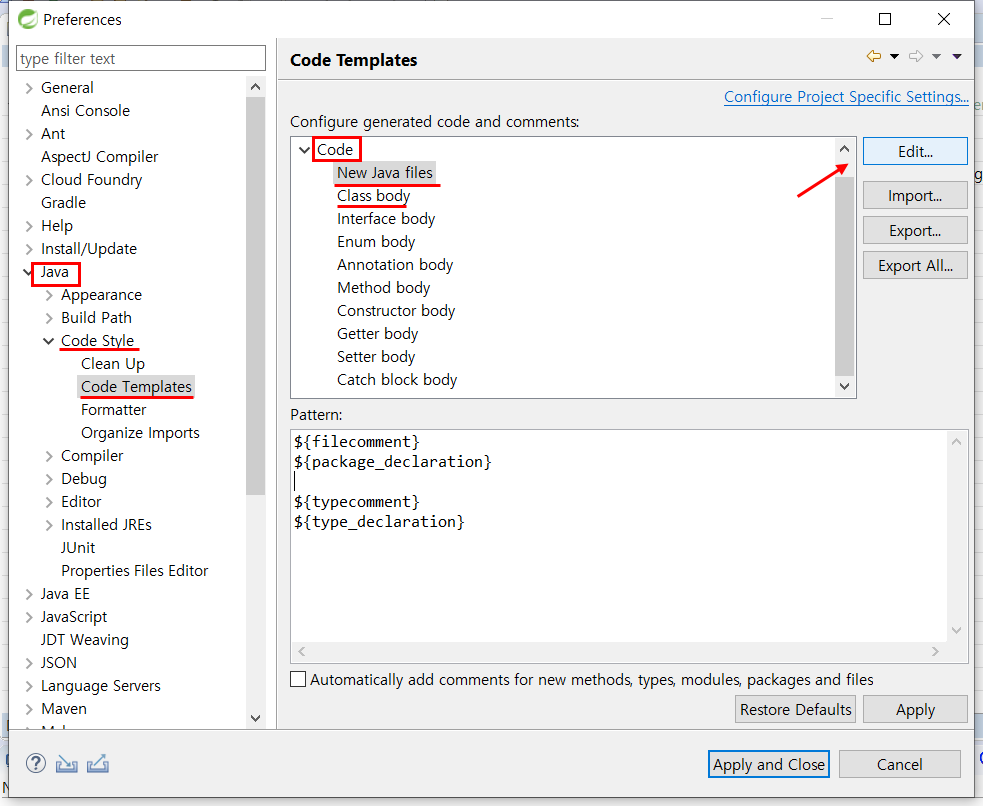Select Properties Files Editor page

pyautogui.click(x=134, y=571)
